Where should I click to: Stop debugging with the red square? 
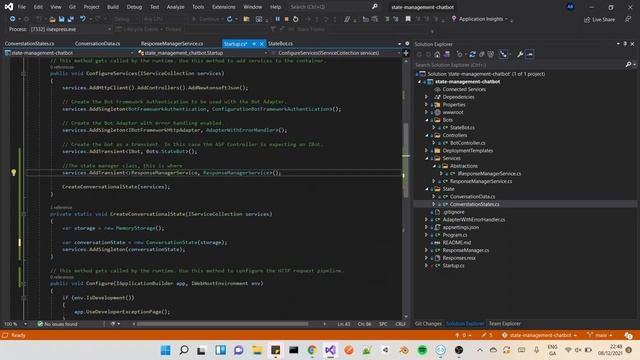(287, 19)
